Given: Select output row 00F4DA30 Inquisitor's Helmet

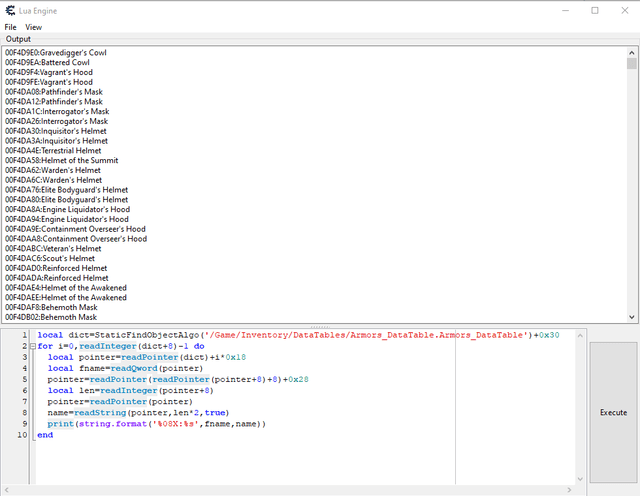Looking at the screenshot, I should [x=56, y=131].
